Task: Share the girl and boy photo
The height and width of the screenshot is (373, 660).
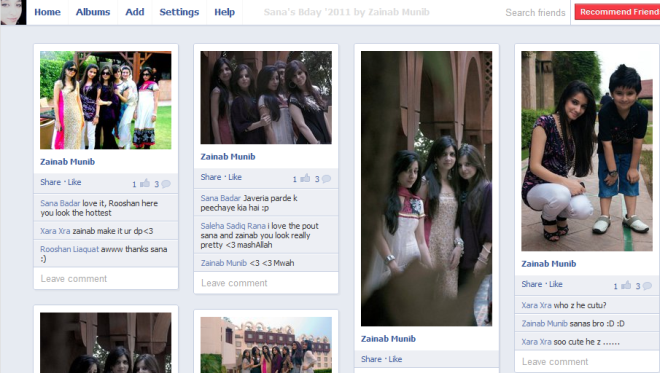Action: click(x=532, y=284)
